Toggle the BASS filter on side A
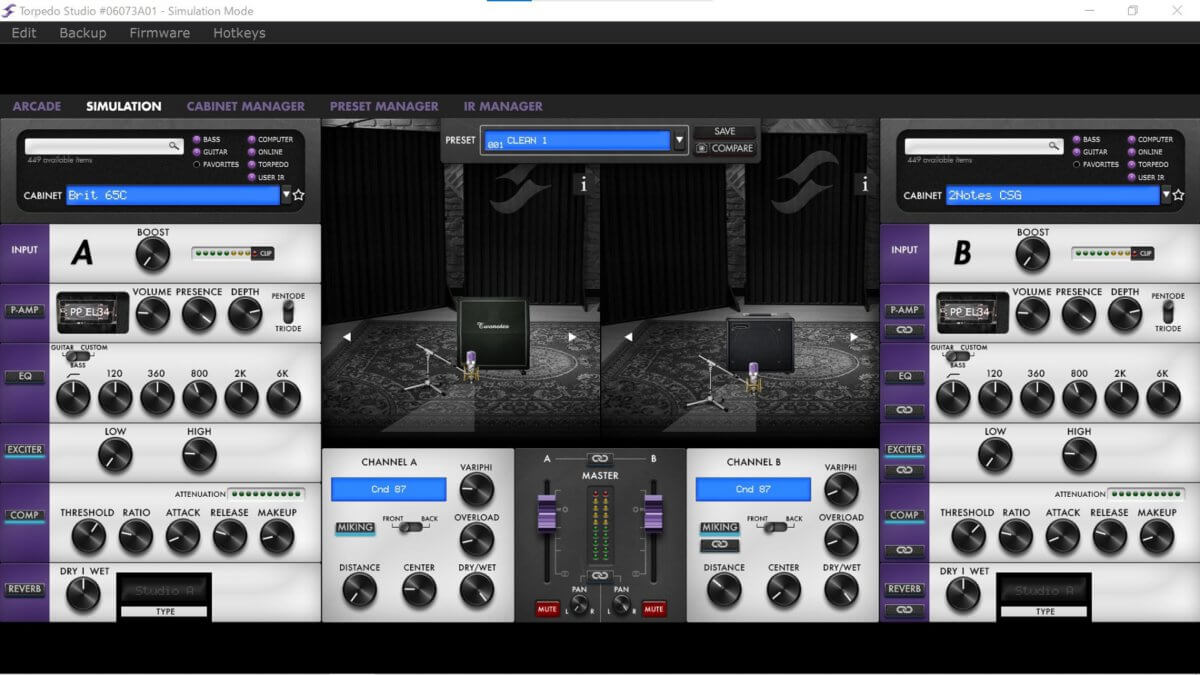 pos(197,139)
